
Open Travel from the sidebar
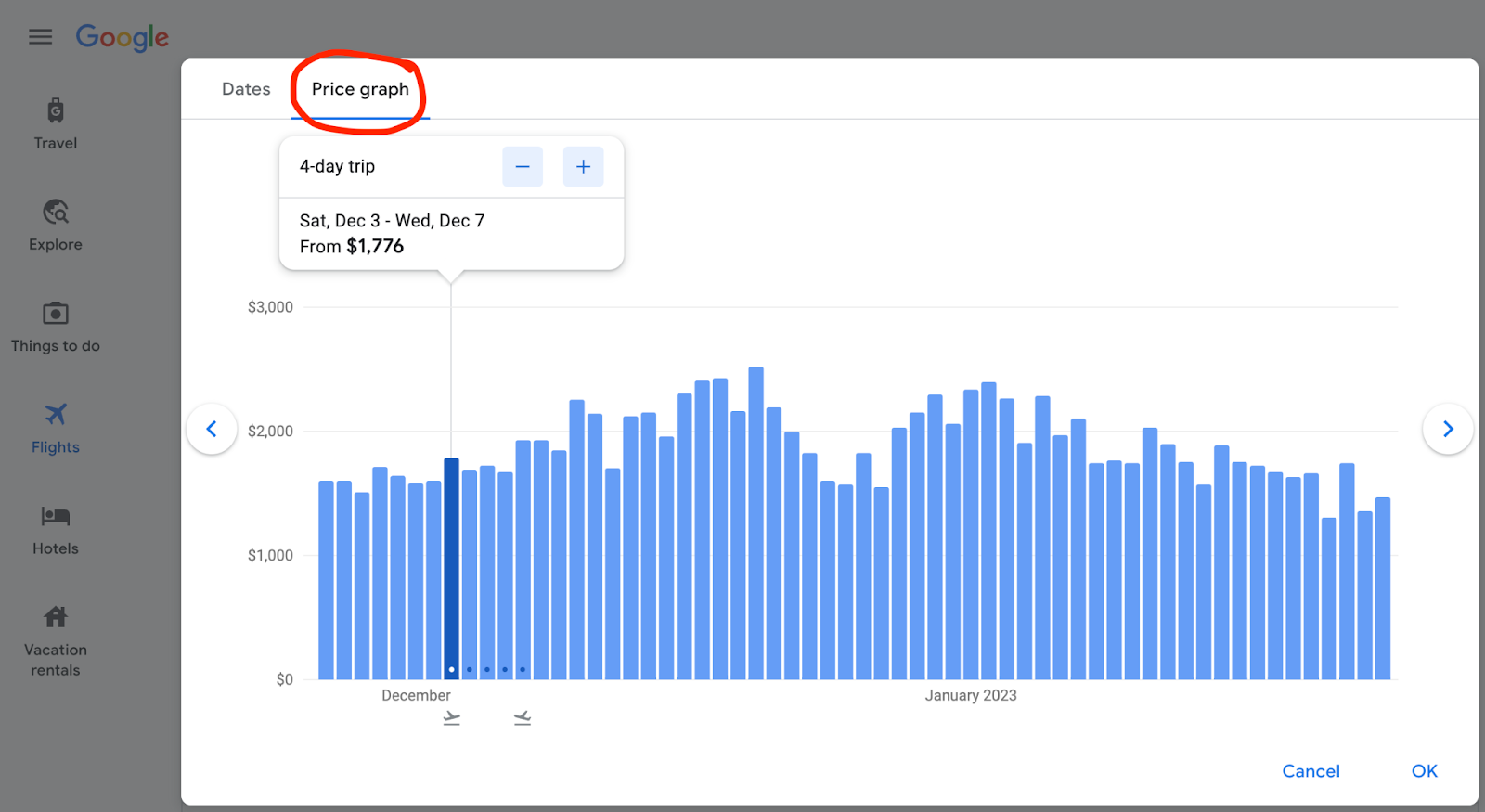point(56,124)
